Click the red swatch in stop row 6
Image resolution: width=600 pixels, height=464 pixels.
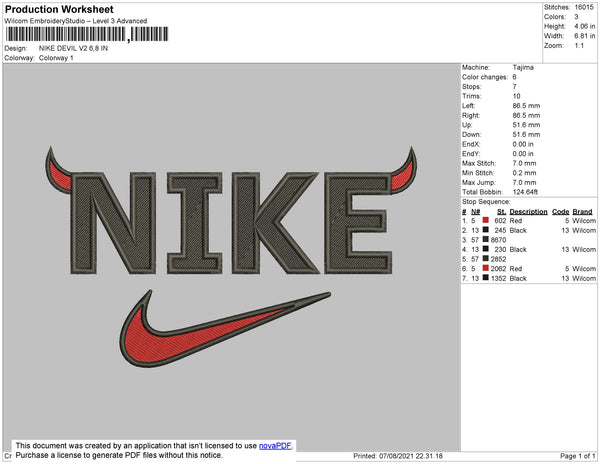(486, 268)
